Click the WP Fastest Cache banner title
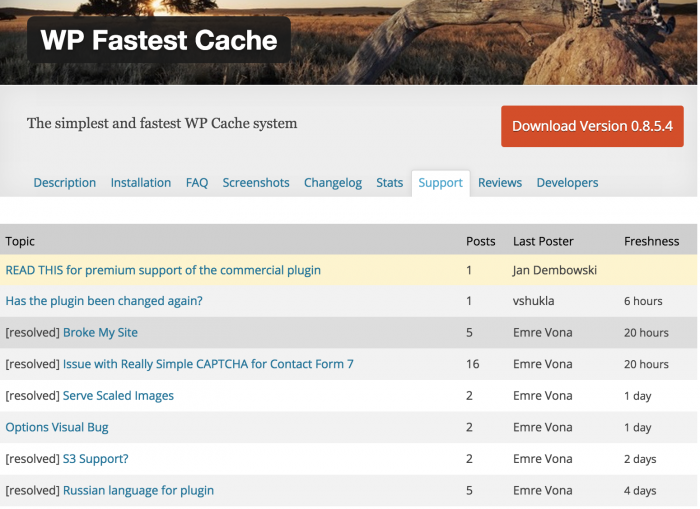 [x=159, y=40]
